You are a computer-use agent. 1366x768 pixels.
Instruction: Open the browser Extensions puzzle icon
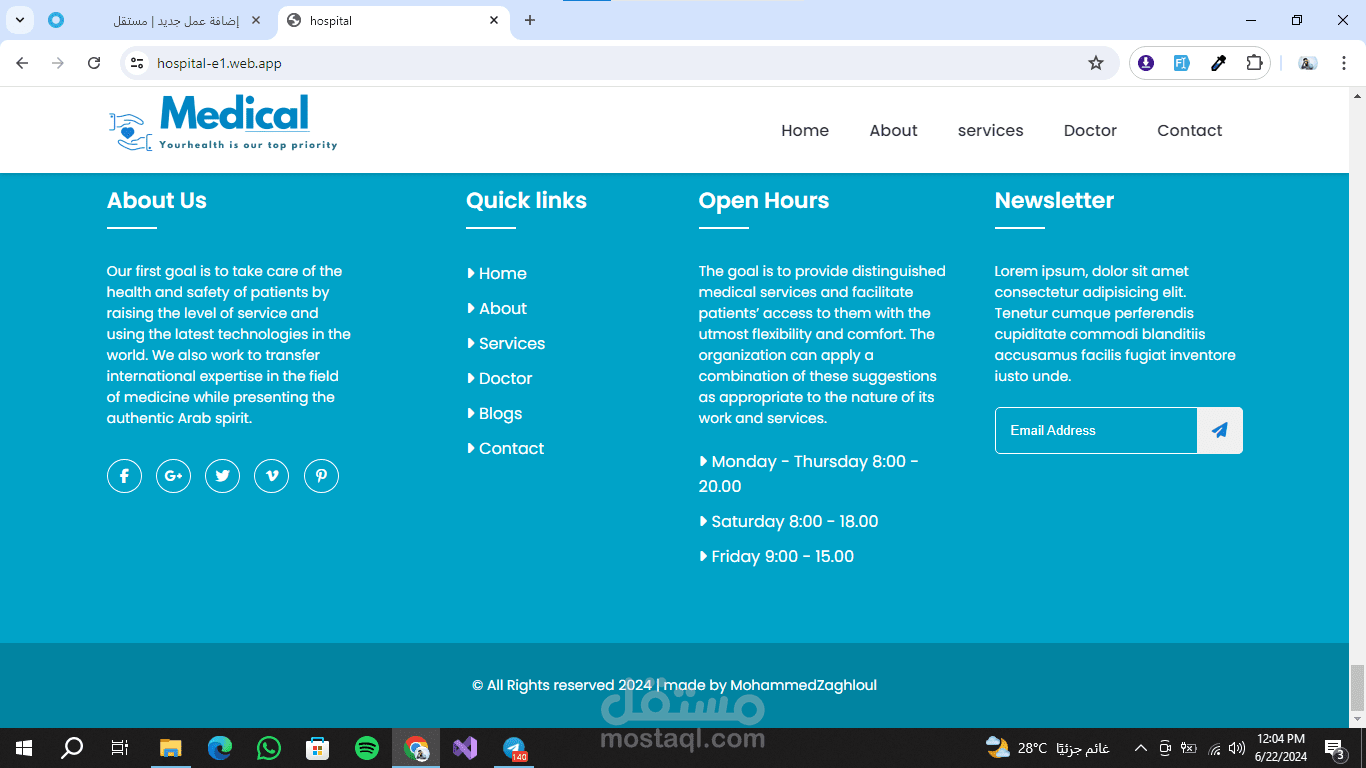coord(1254,63)
